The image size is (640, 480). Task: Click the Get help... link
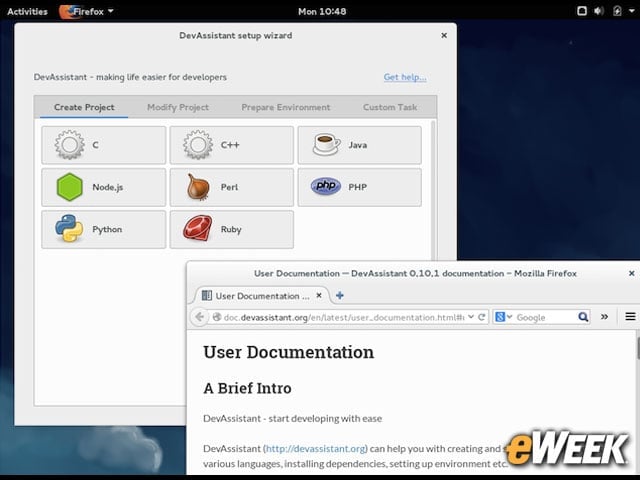coord(405,77)
